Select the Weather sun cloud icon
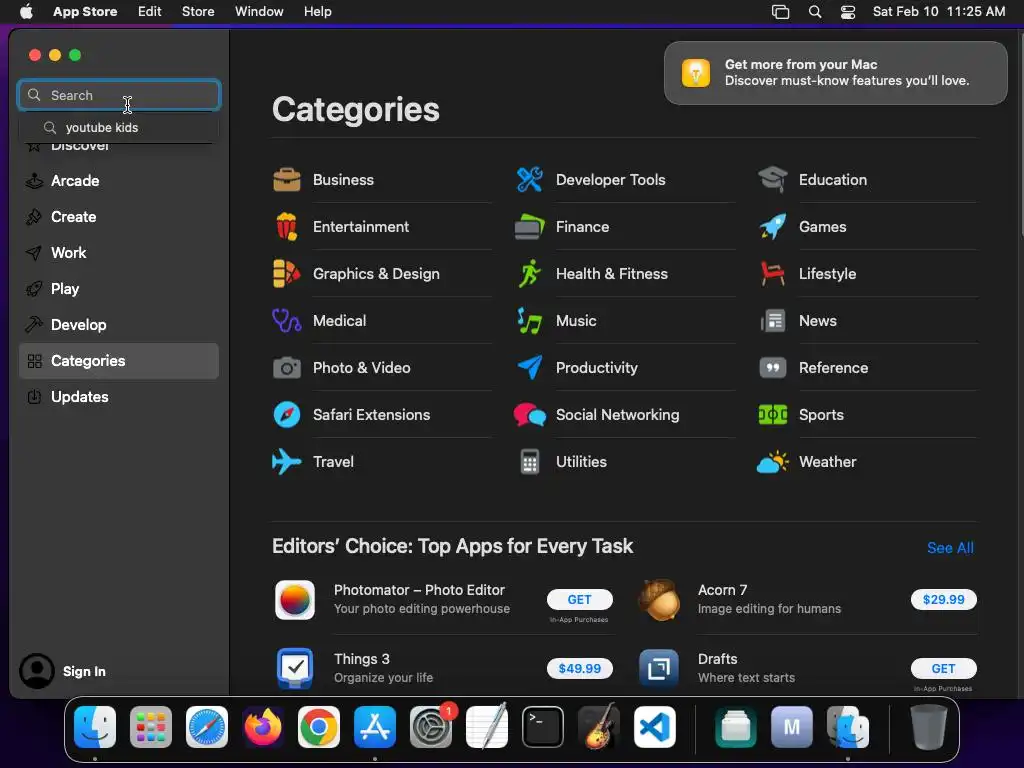The image size is (1024, 768). click(773, 462)
